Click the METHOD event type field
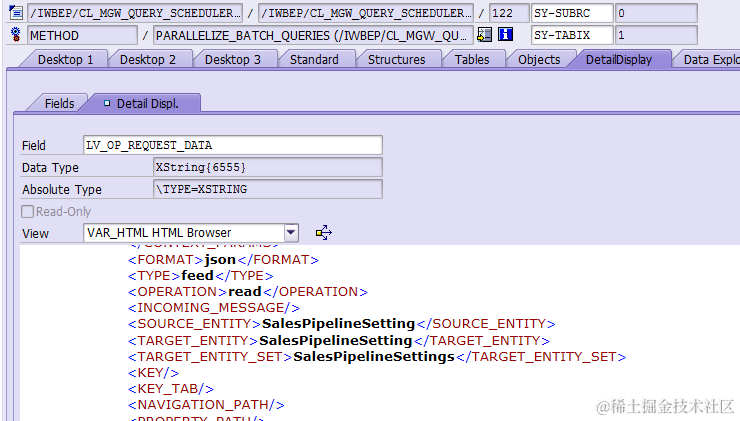740x421 pixels. tap(82, 35)
